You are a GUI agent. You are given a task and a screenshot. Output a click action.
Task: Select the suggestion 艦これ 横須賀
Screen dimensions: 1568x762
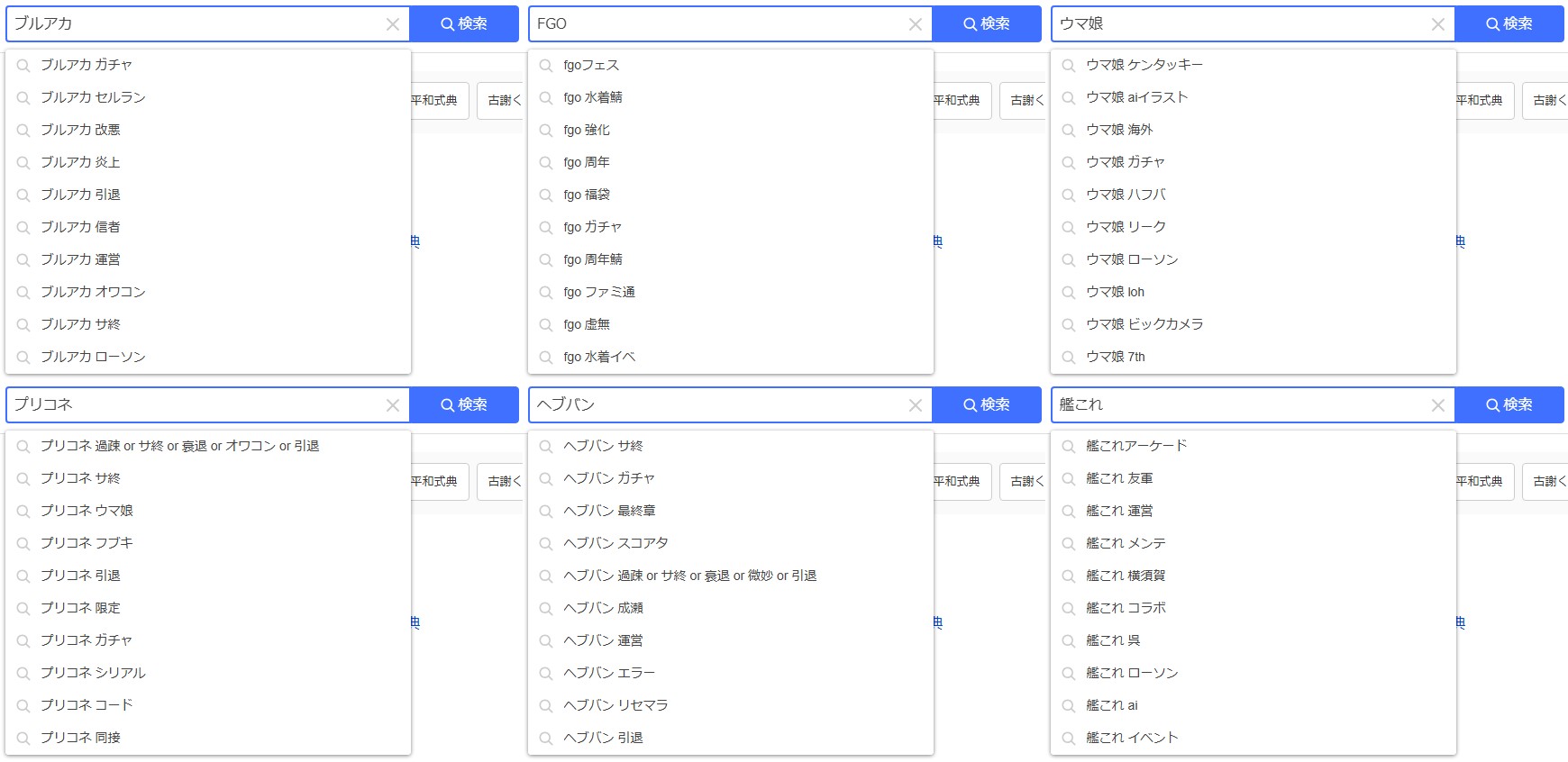1253,576
